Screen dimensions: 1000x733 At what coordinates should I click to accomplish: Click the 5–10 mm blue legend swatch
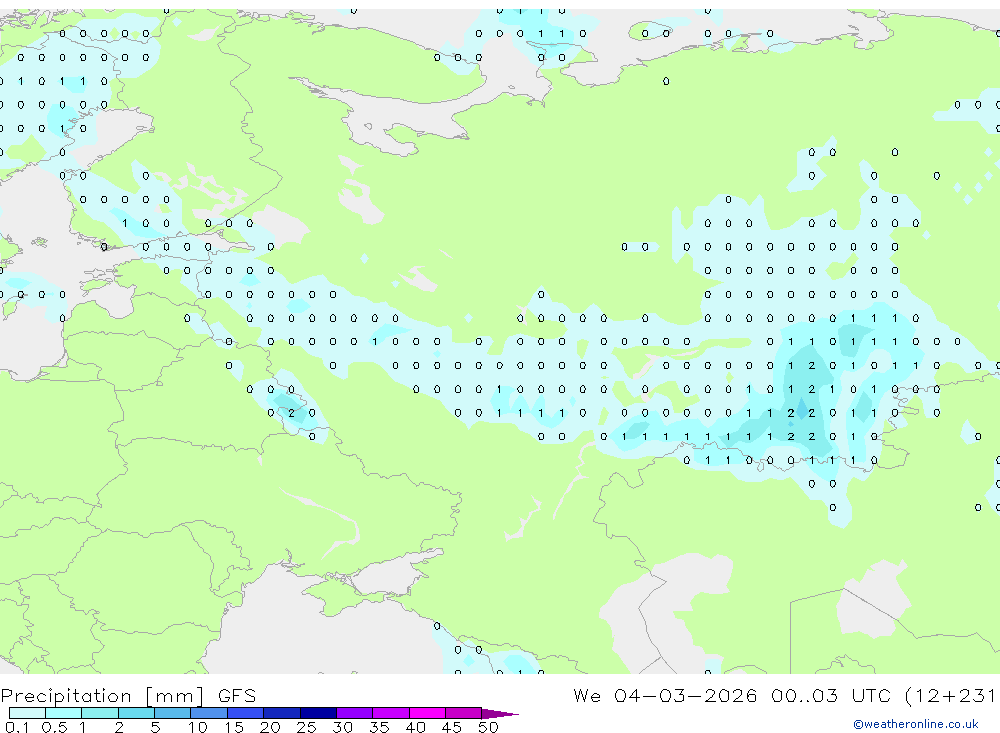[173, 713]
